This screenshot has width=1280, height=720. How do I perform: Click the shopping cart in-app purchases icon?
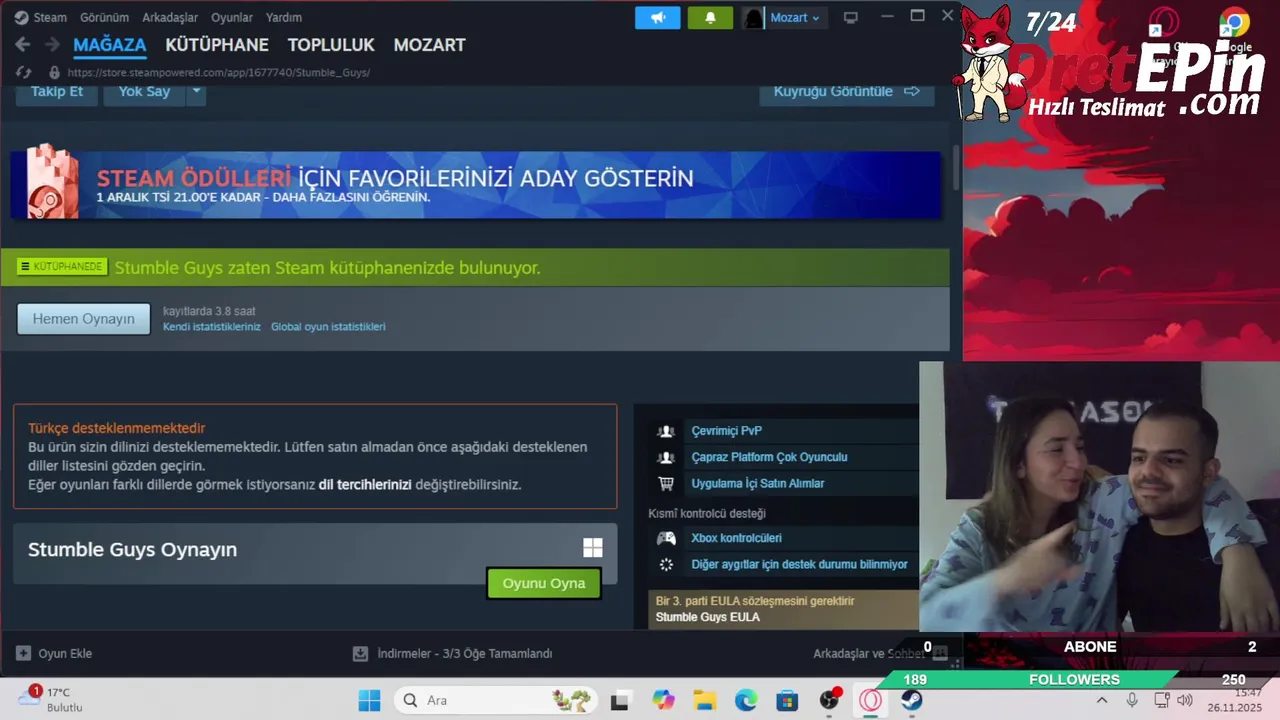(666, 483)
